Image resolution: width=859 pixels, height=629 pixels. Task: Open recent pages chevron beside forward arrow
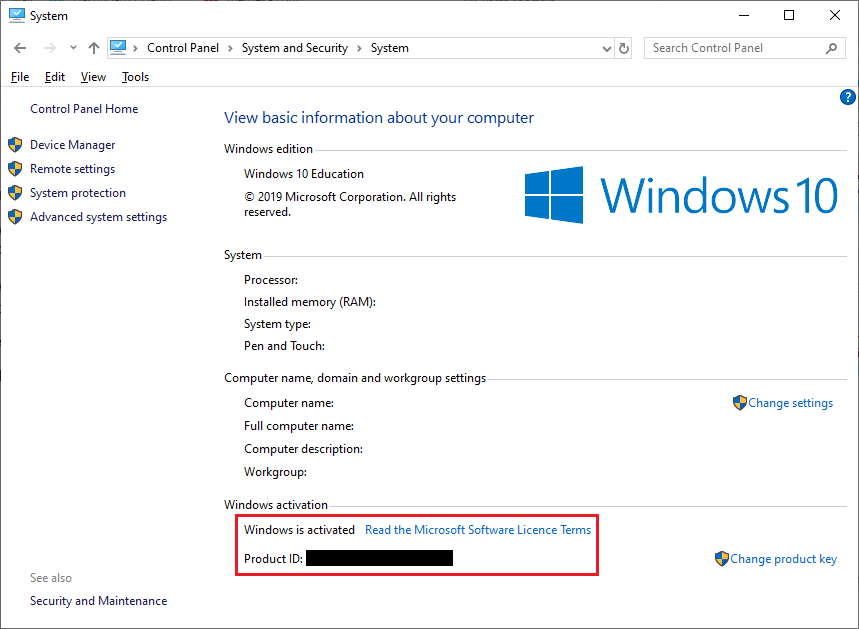pos(72,47)
